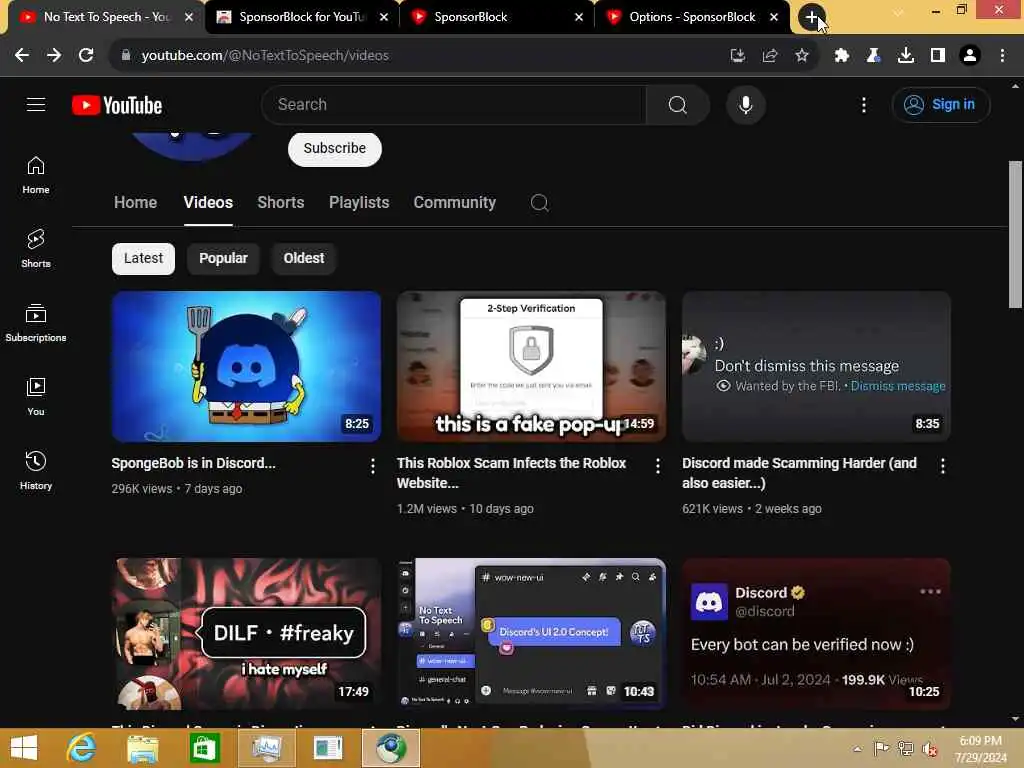1024x768 pixels.
Task: Open Every bot can be verified thumbnail
Action: 816,634
